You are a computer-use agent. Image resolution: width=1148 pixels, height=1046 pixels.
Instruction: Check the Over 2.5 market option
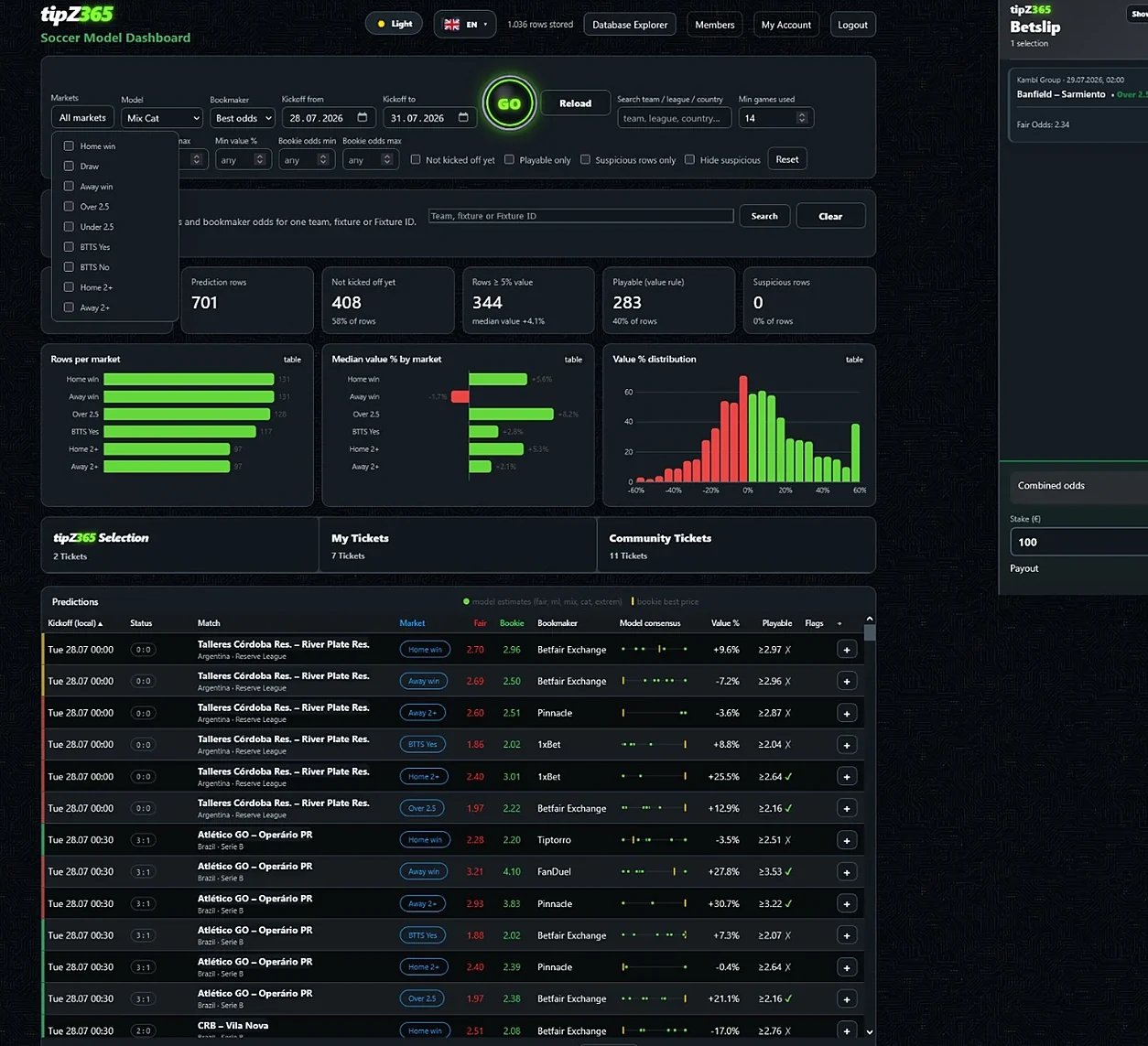click(69, 206)
